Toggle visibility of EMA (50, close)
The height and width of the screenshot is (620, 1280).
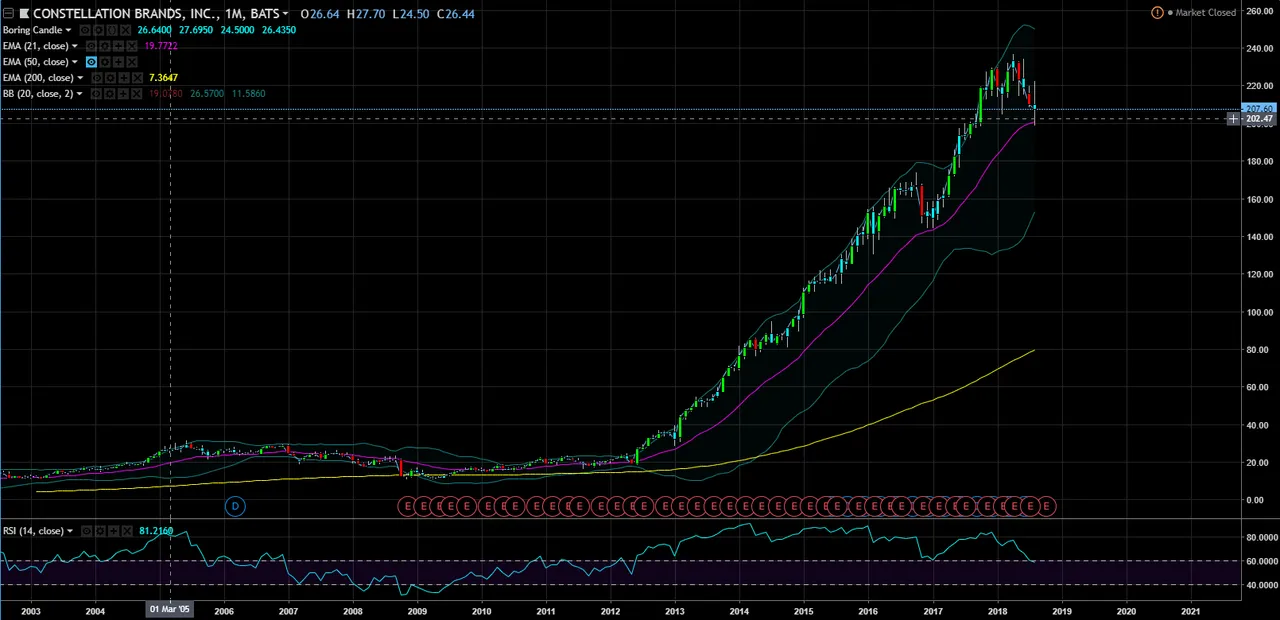coord(91,62)
